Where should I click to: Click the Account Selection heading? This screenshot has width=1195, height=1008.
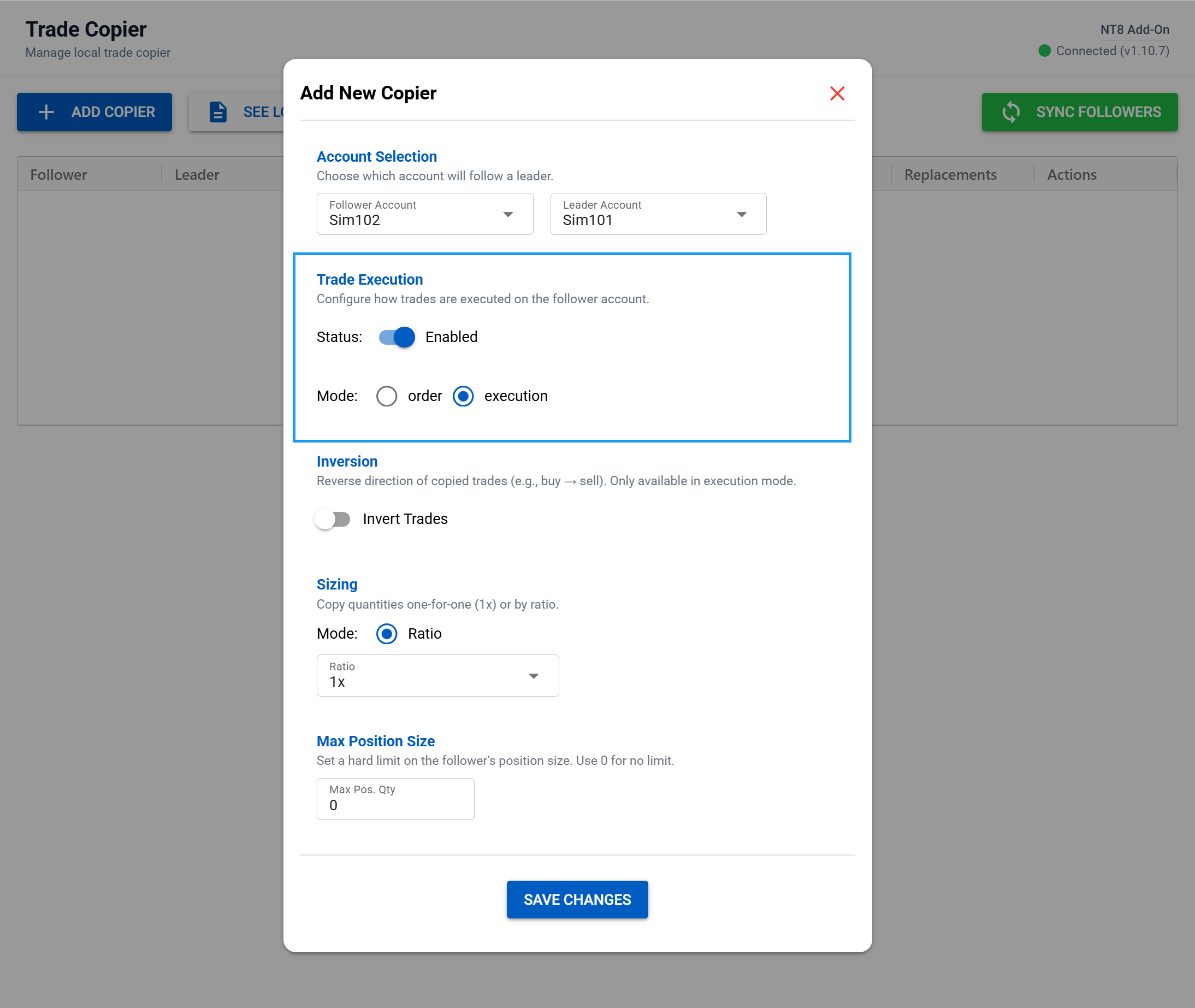click(x=376, y=157)
